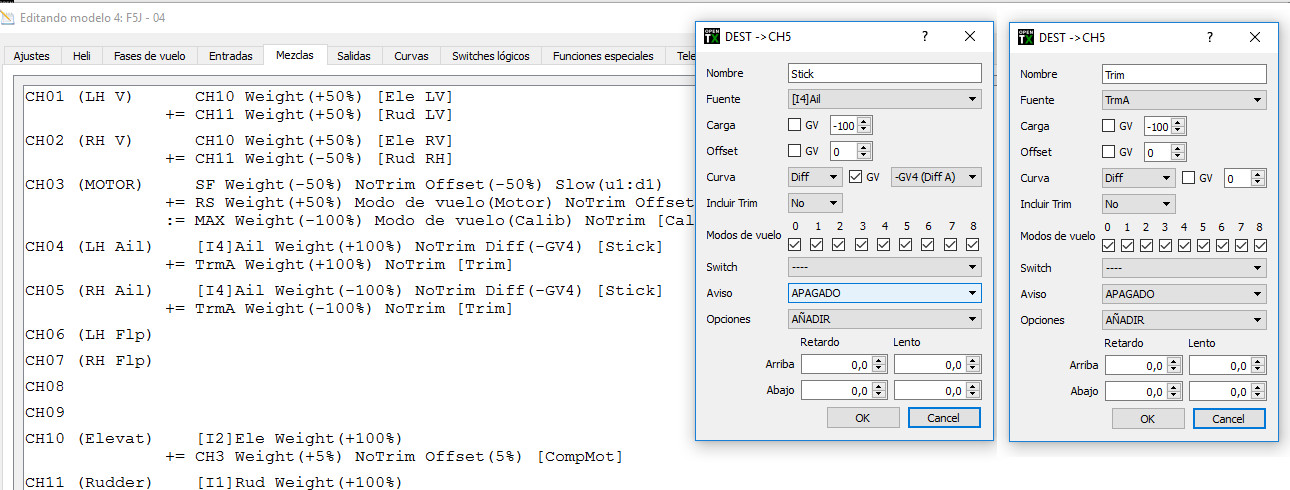This screenshot has width=1290, height=490.
Task: Click the OpenTX icon in Stick dialog title bar
Action: (712, 37)
